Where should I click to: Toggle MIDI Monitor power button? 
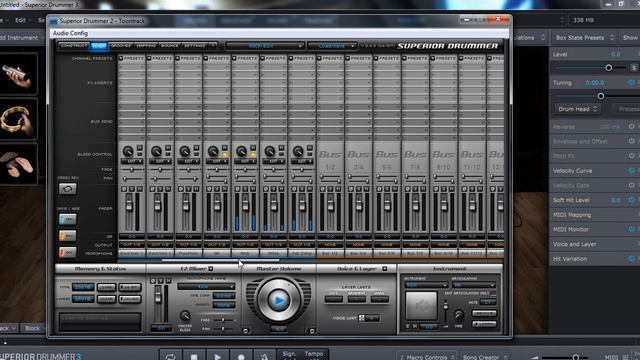(632, 229)
